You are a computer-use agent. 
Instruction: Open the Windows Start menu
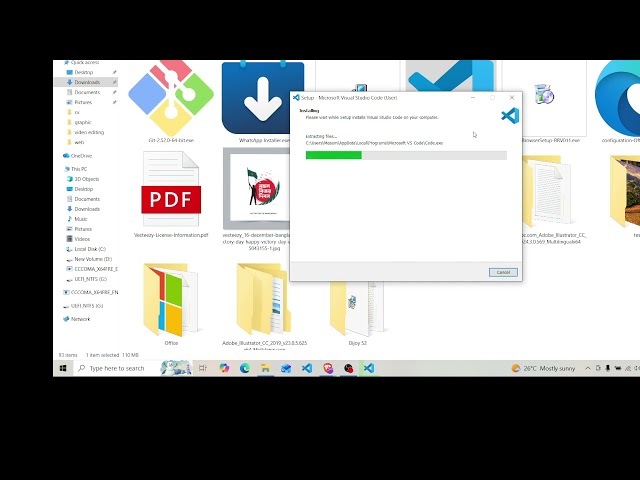[x=63, y=368]
